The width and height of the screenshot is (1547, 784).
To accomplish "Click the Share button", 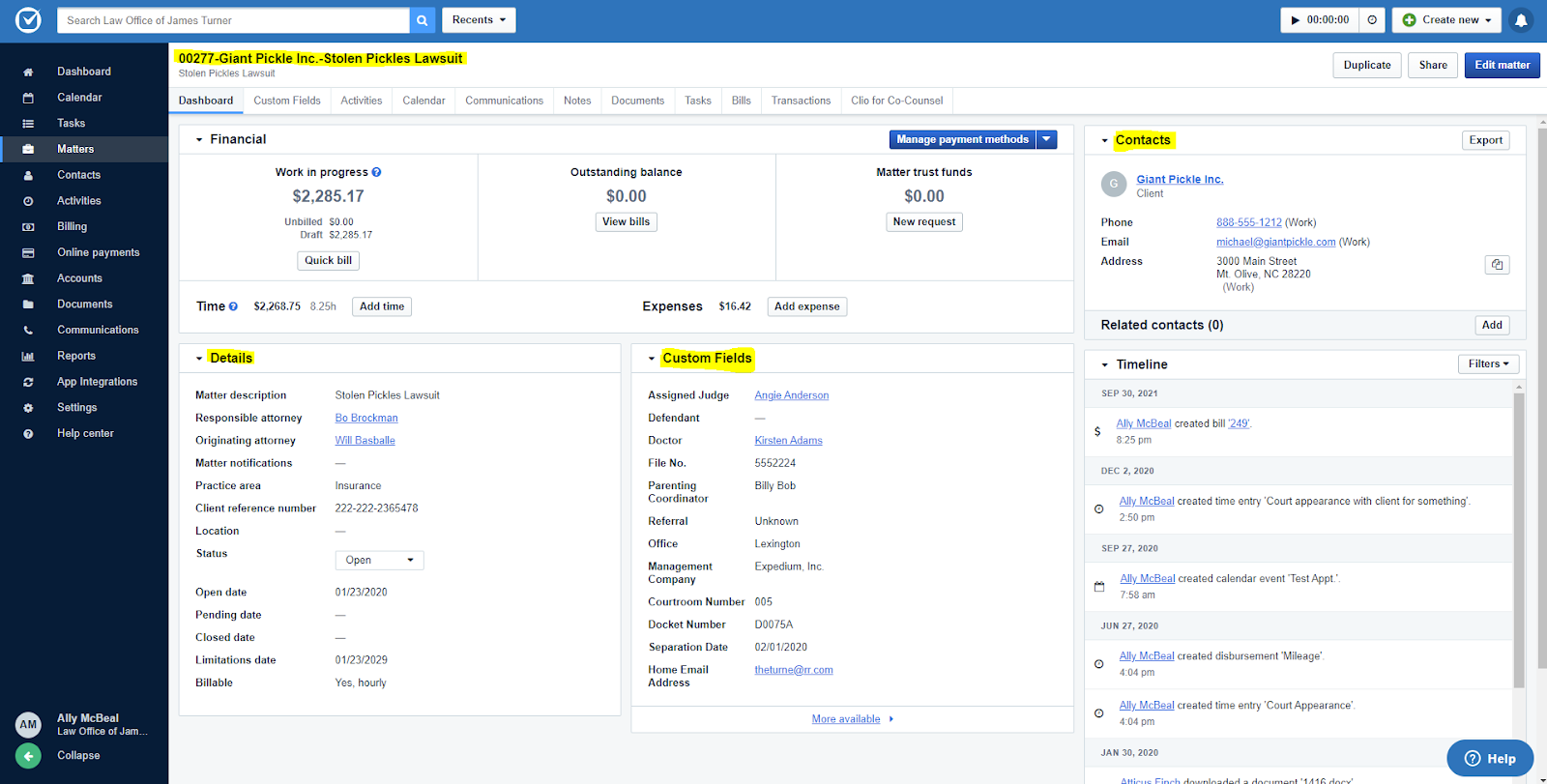I will pos(1433,66).
